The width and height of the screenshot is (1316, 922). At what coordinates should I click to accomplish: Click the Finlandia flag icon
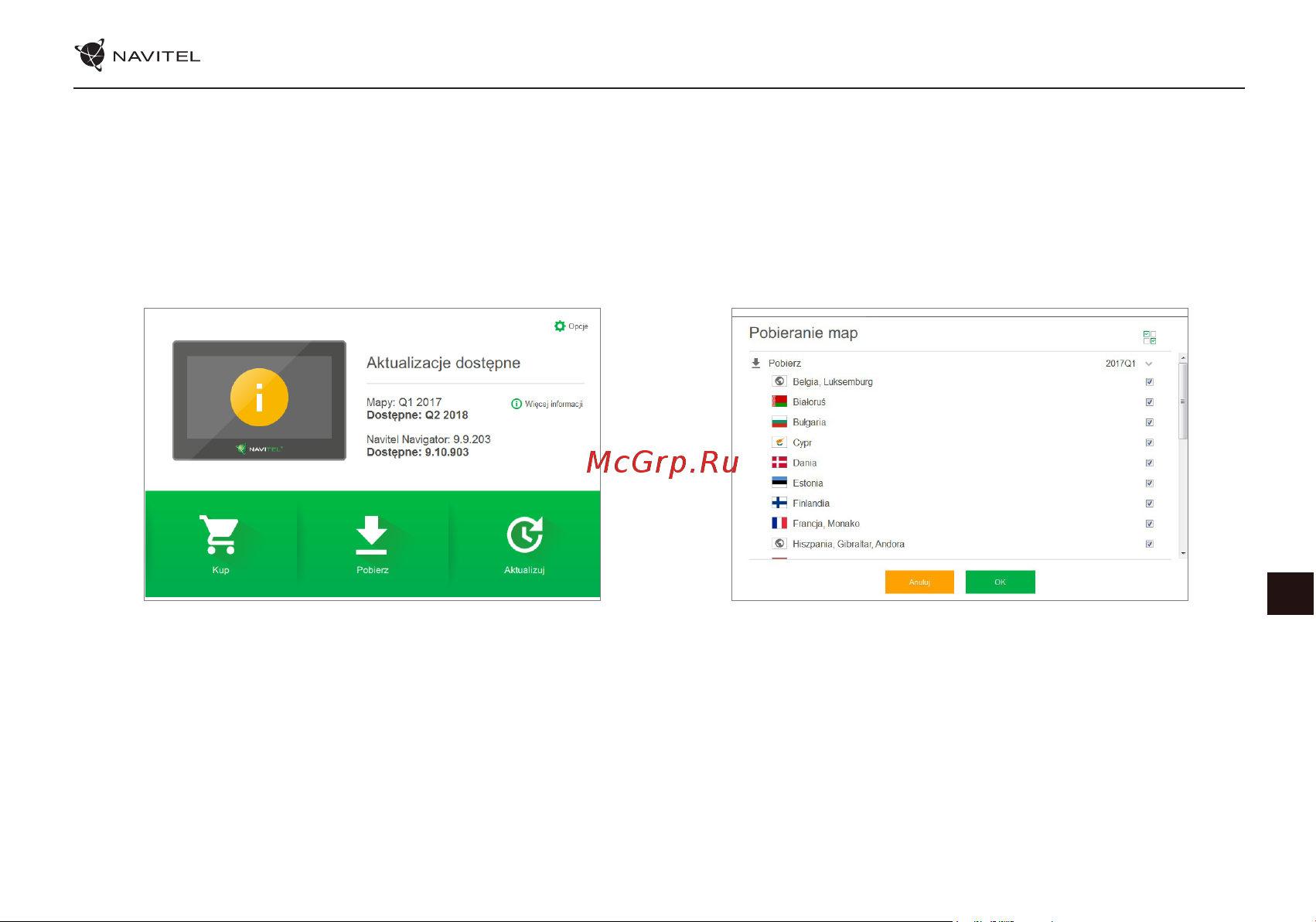779,503
